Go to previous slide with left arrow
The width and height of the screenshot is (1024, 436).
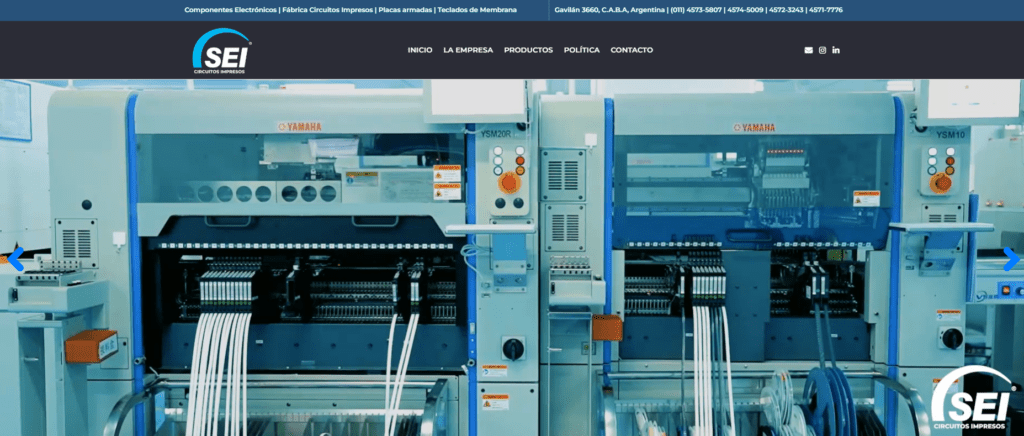click(x=14, y=257)
